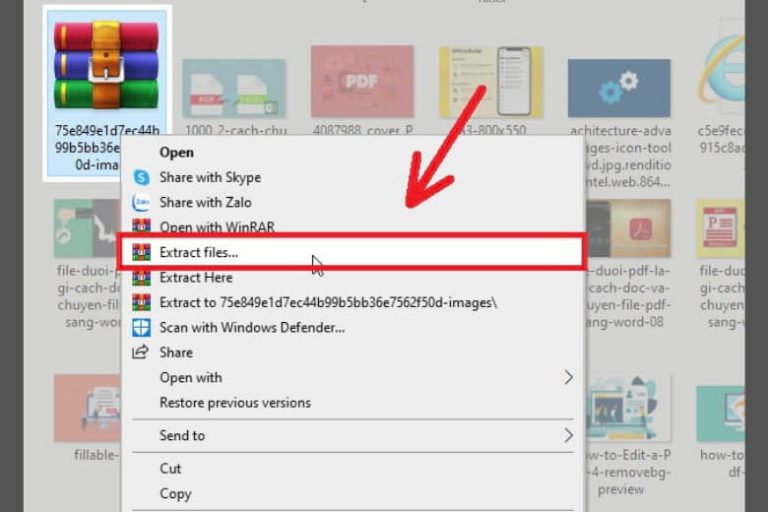Viewport: 768px width, 512px height.
Task: Click WinRAR icon beside Extract Here
Action: [x=142, y=277]
